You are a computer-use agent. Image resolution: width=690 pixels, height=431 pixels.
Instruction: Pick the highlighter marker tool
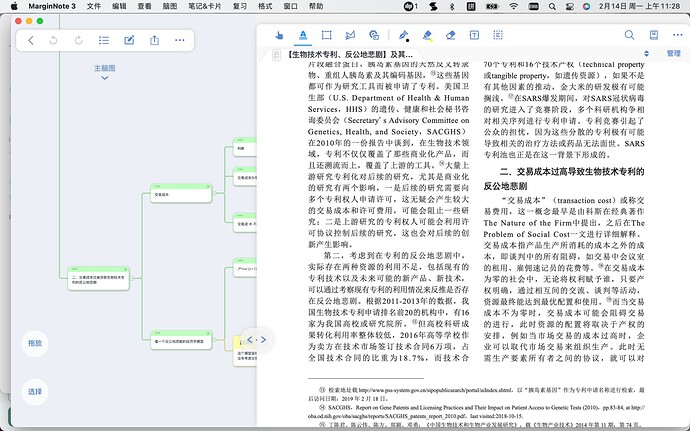click(427, 35)
